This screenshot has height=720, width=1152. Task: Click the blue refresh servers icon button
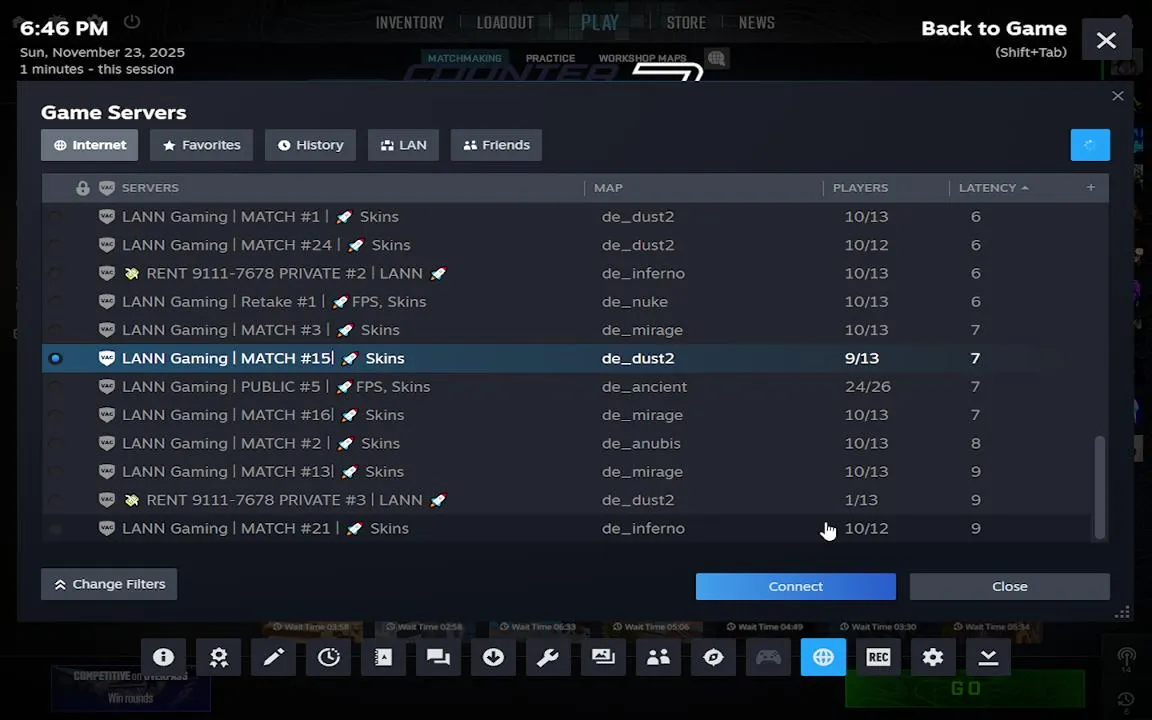tap(1090, 145)
